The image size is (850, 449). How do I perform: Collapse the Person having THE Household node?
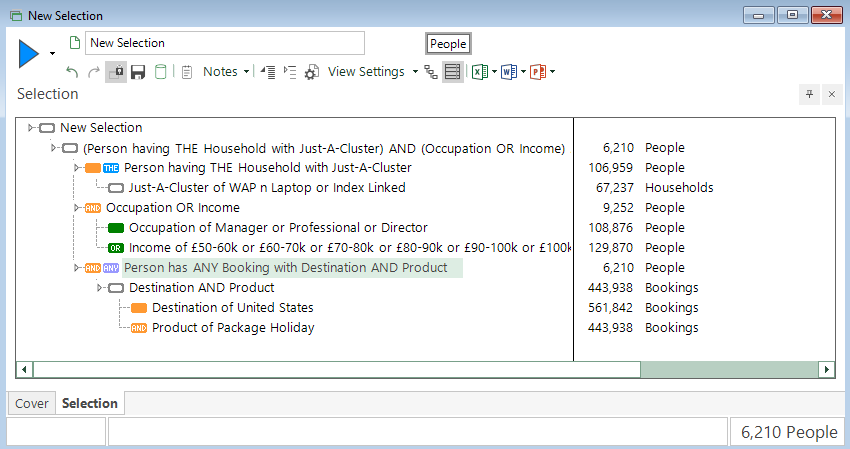tap(77, 168)
